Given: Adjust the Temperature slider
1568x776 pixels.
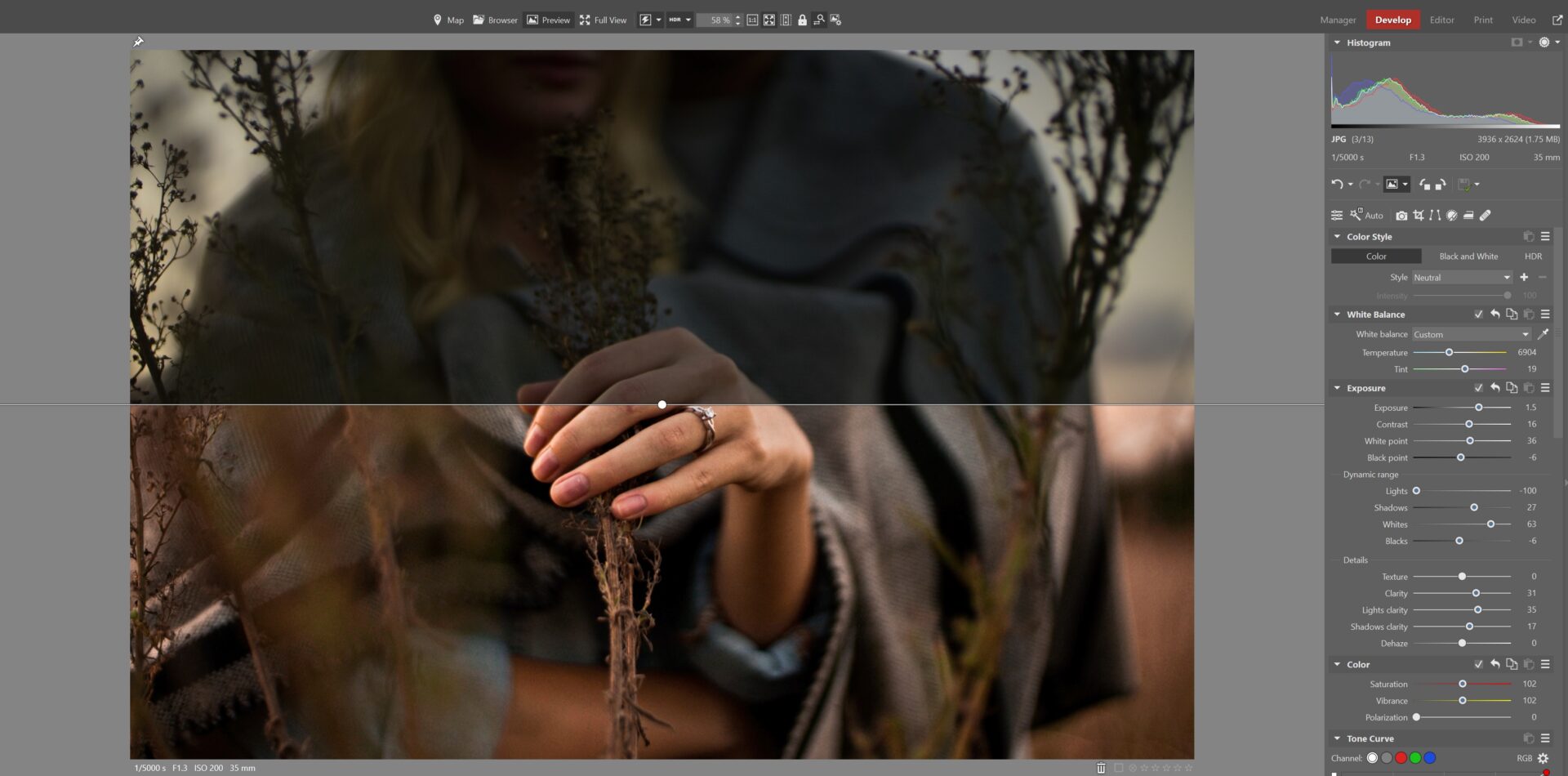Looking at the screenshot, I should [x=1449, y=353].
